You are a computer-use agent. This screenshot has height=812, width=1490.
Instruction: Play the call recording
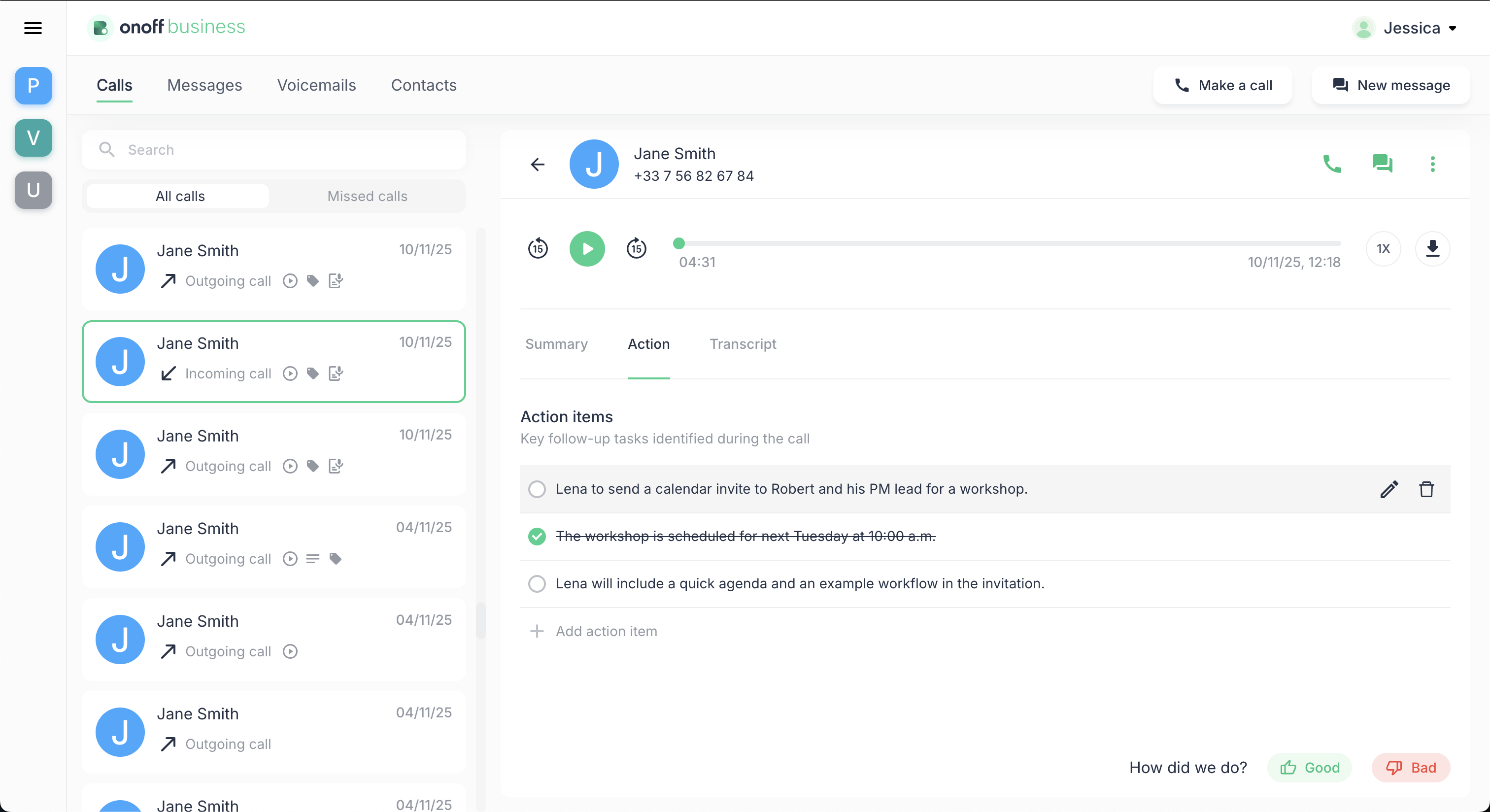(587, 249)
